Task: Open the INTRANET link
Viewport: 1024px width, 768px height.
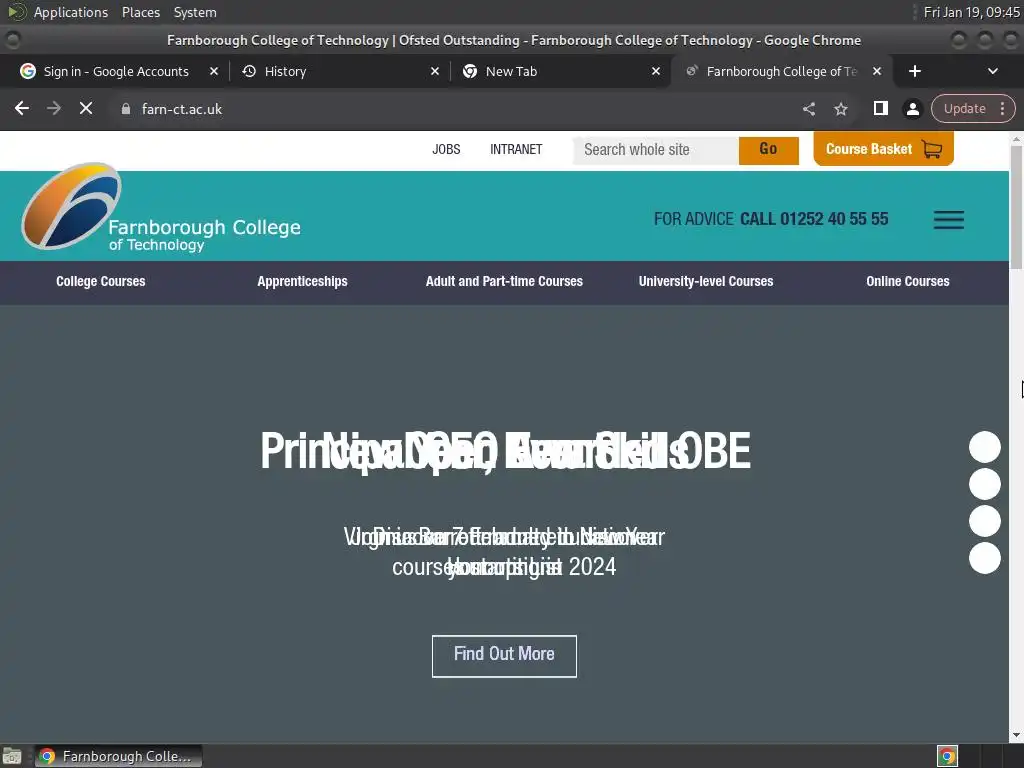Action: pos(516,150)
